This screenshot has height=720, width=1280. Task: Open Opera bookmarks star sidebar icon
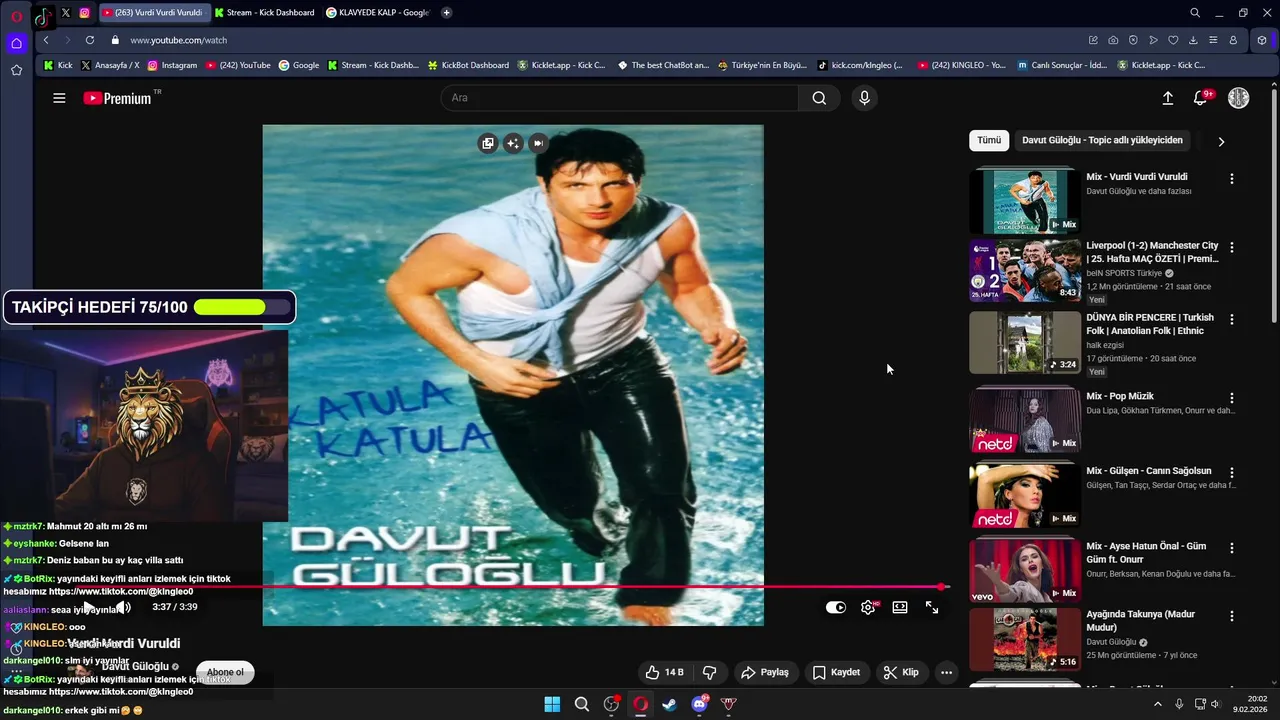pos(16,70)
